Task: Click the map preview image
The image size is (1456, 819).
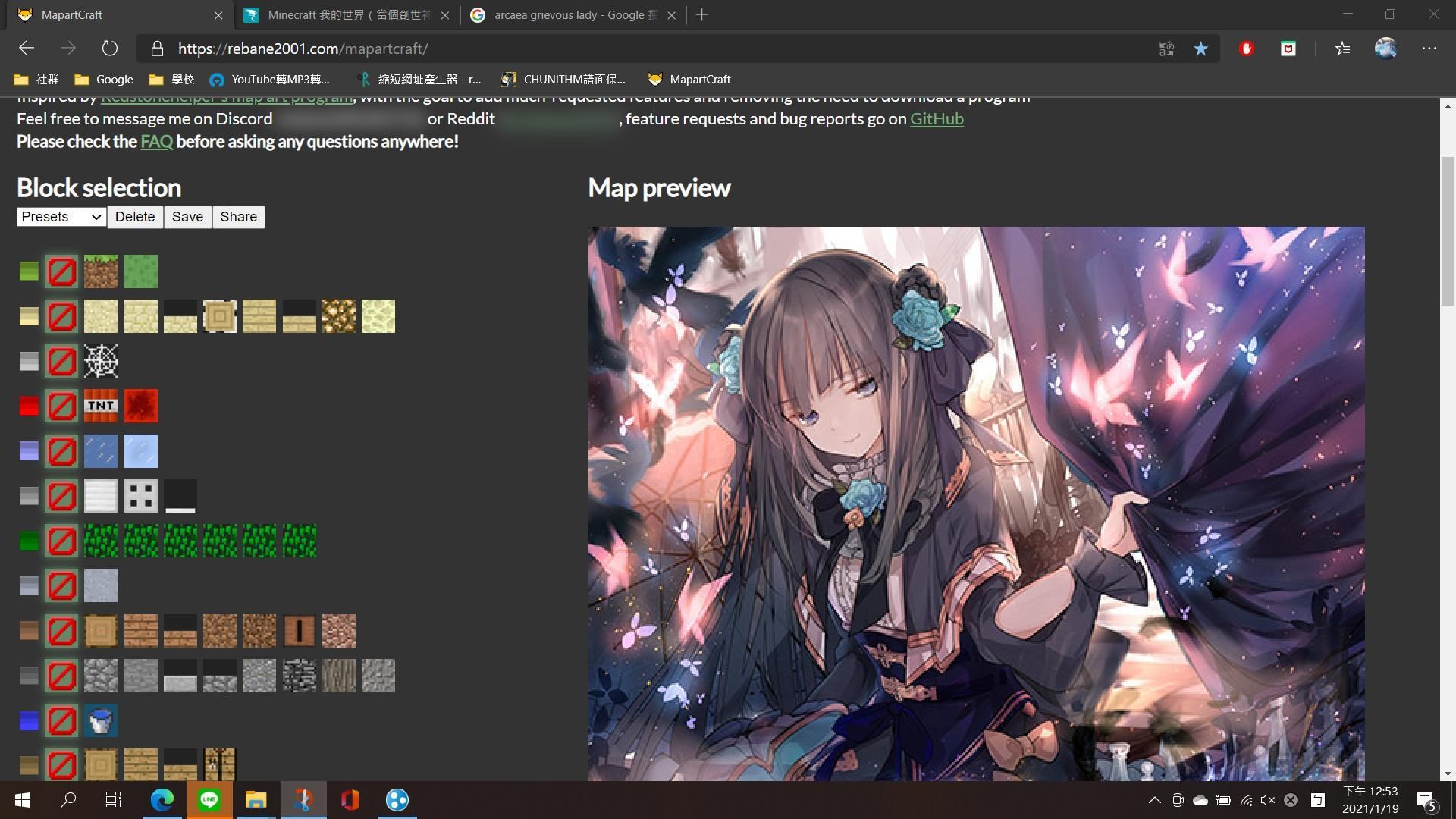Action: tap(976, 504)
